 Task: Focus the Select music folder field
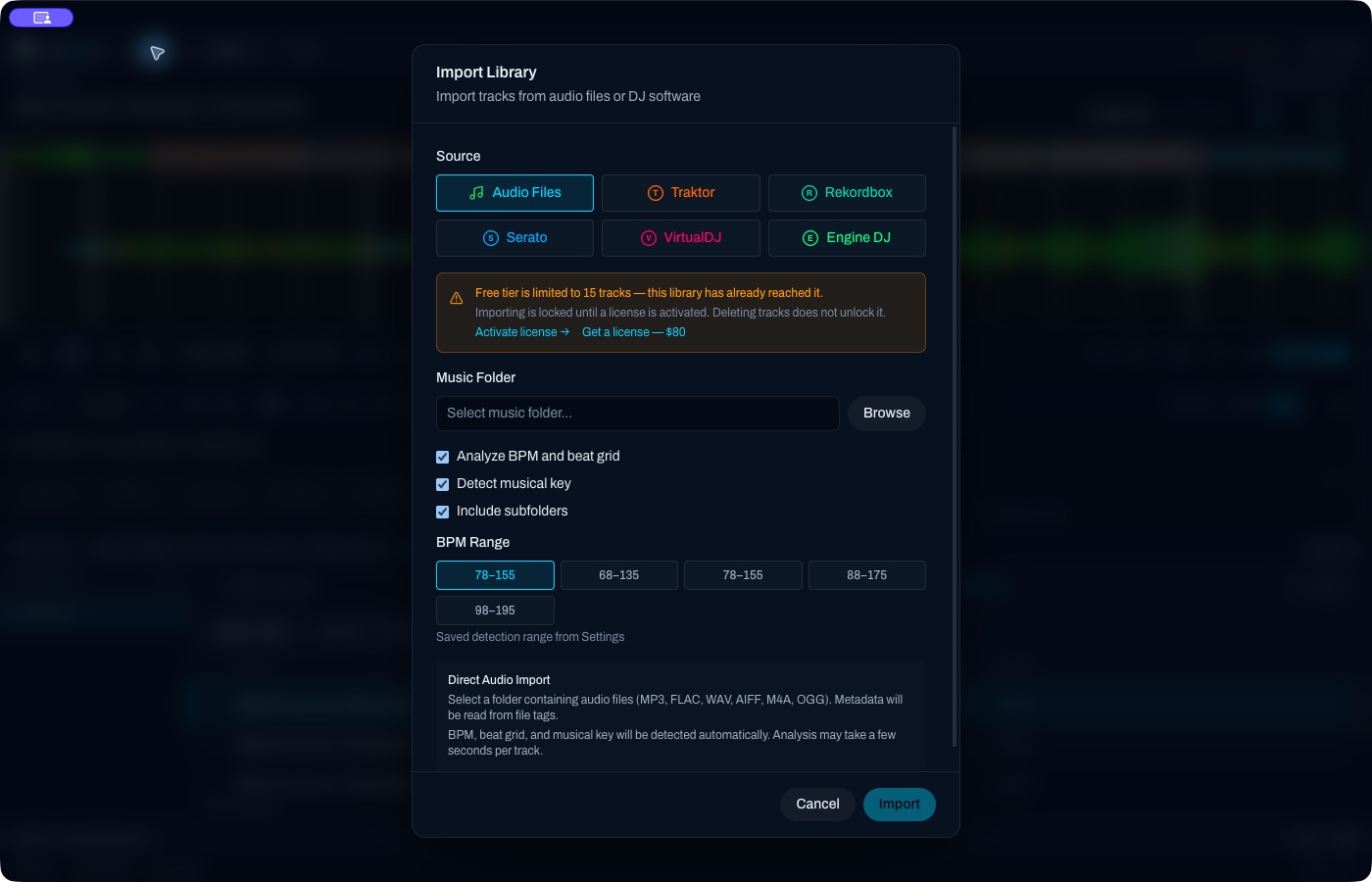pyautogui.click(x=638, y=414)
